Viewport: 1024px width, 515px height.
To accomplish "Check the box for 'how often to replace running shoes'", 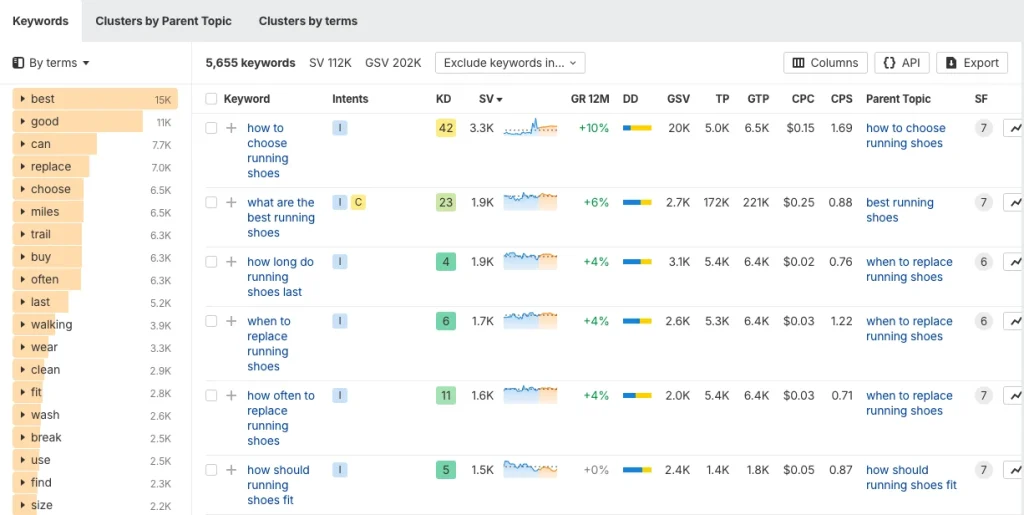I will click(211, 395).
